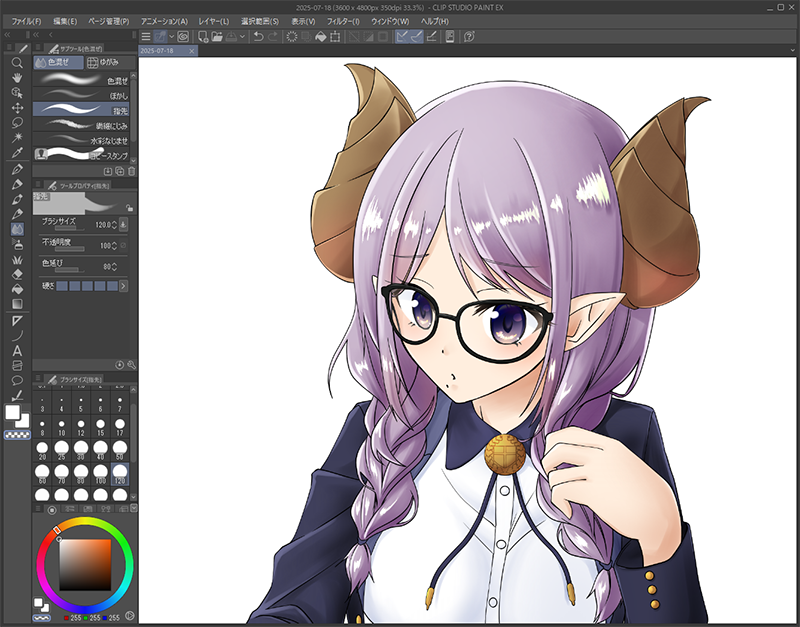The height and width of the screenshot is (627, 800).
Task: Select the Move layer tool
Action: coord(17,108)
